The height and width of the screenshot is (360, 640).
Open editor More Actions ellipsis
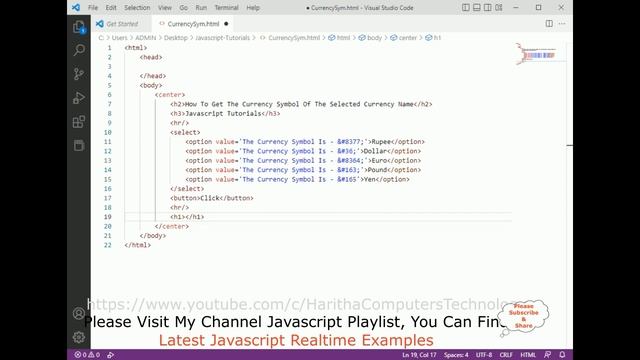tap(562, 24)
